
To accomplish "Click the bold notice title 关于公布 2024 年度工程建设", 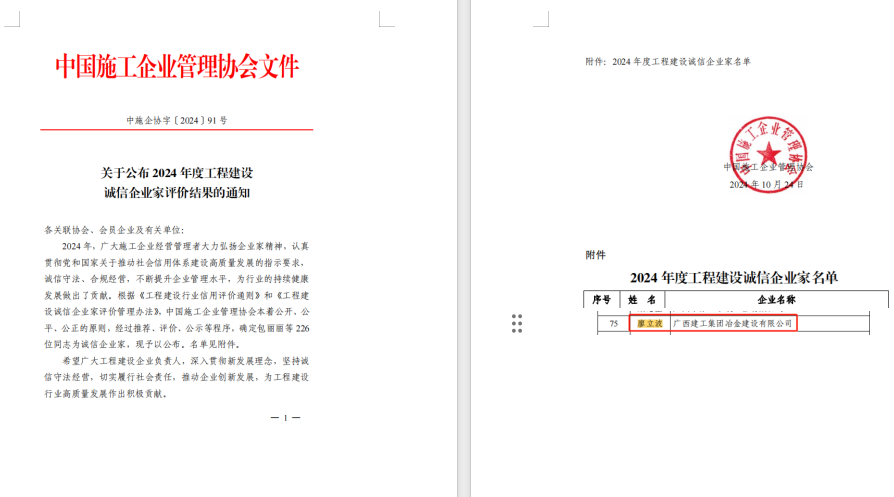I will coord(177,173).
